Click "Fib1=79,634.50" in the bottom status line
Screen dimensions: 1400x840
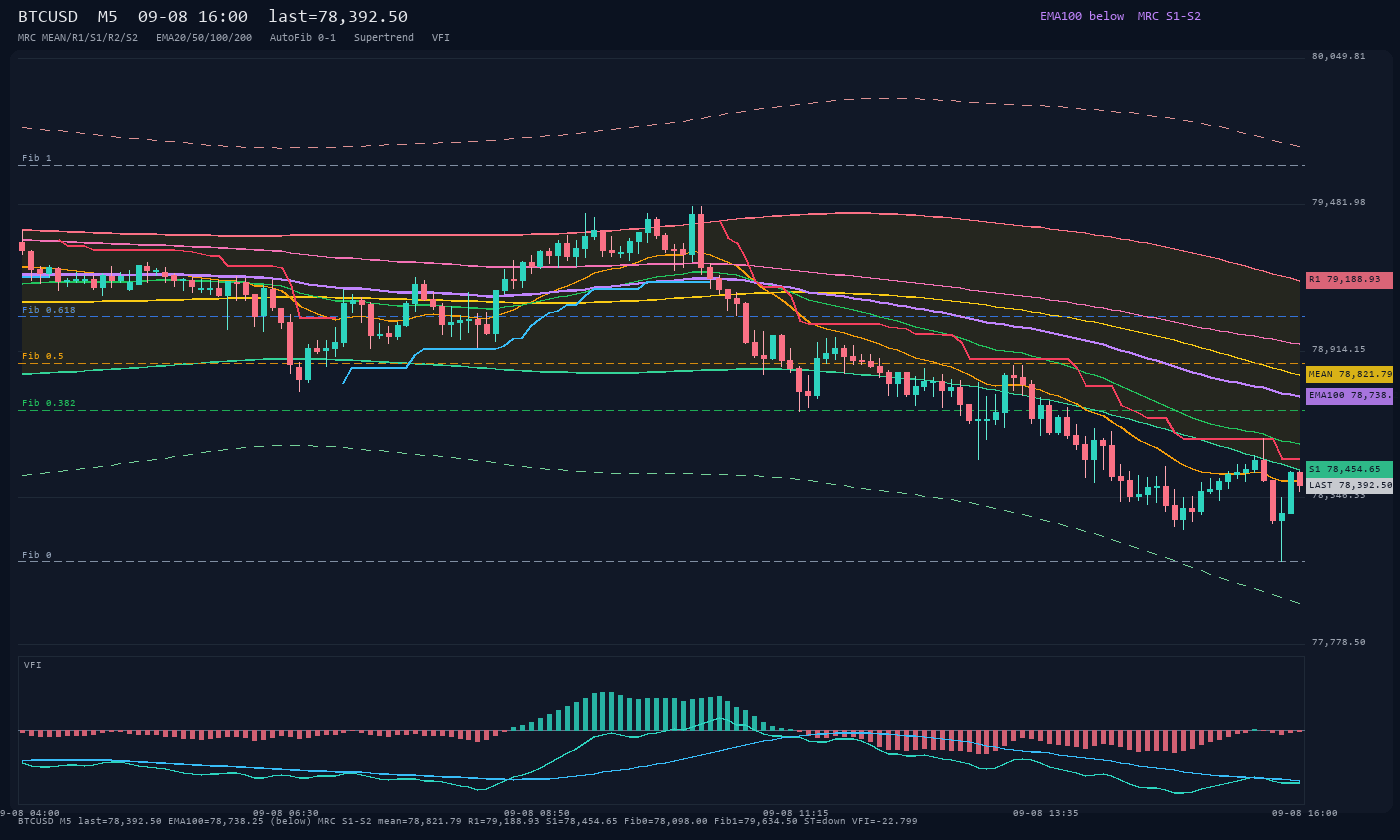756,821
